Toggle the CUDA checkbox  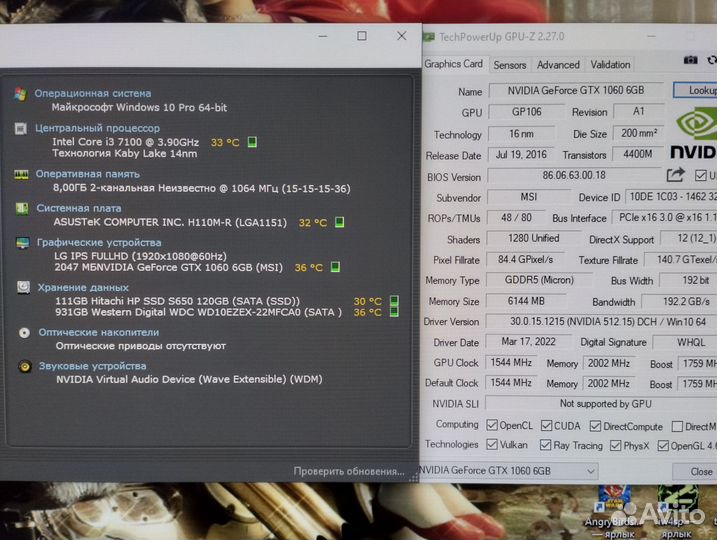click(546, 425)
